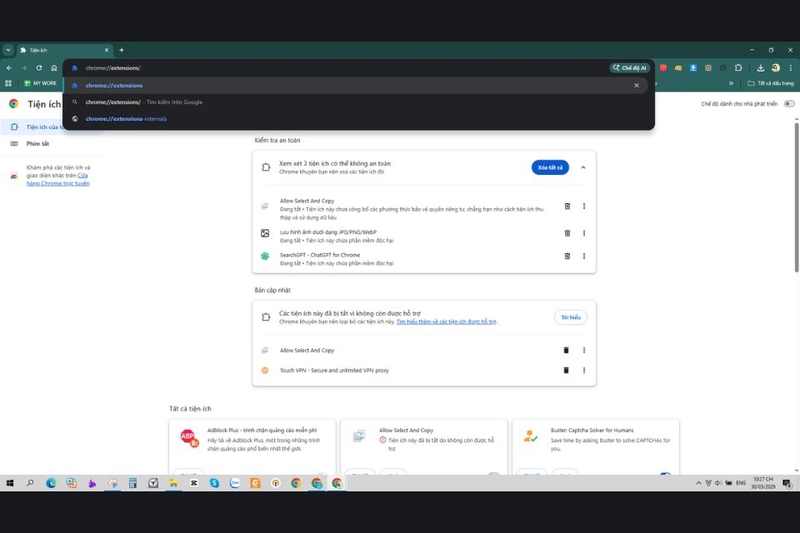Activate the Chế độ AI button in the address bar
The image size is (800, 533).
pos(630,68)
